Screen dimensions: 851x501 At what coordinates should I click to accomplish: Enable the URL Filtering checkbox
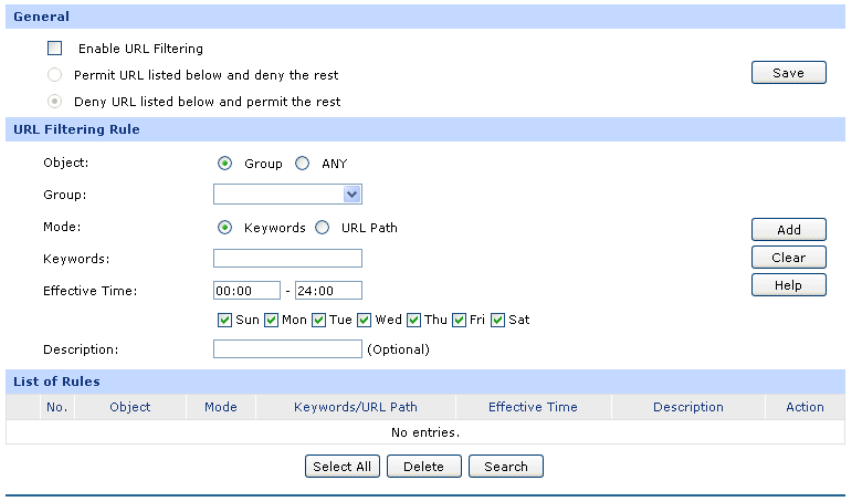click(x=55, y=48)
